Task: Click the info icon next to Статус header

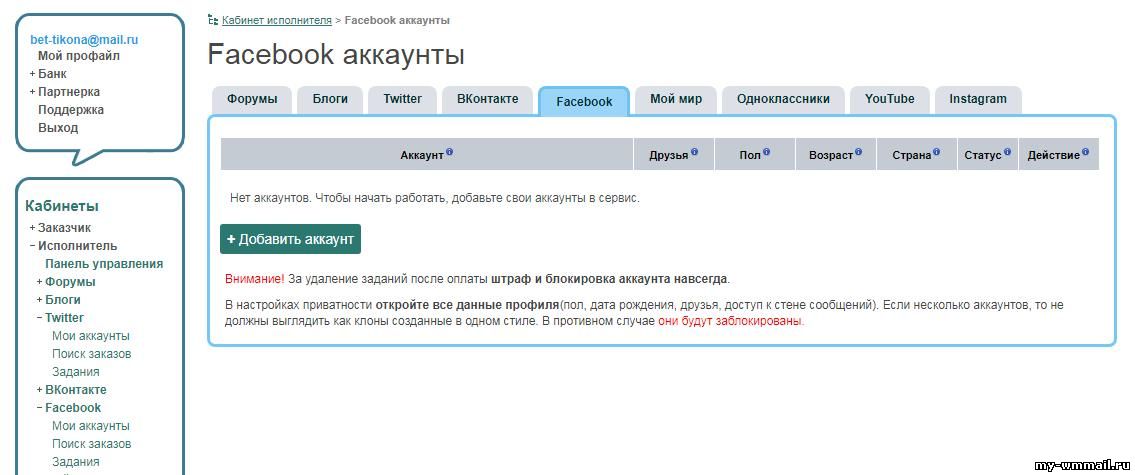Action: 1007,152
